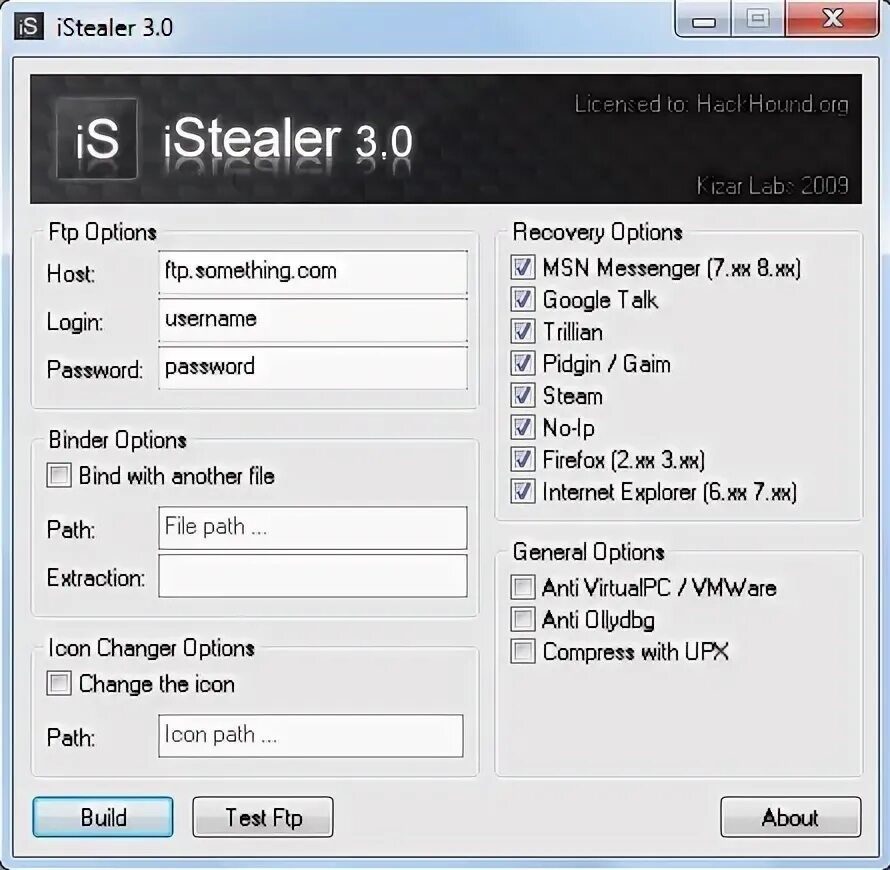This screenshot has width=890, height=870.
Task: Click the Login field containing username
Action: (x=313, y=320)
